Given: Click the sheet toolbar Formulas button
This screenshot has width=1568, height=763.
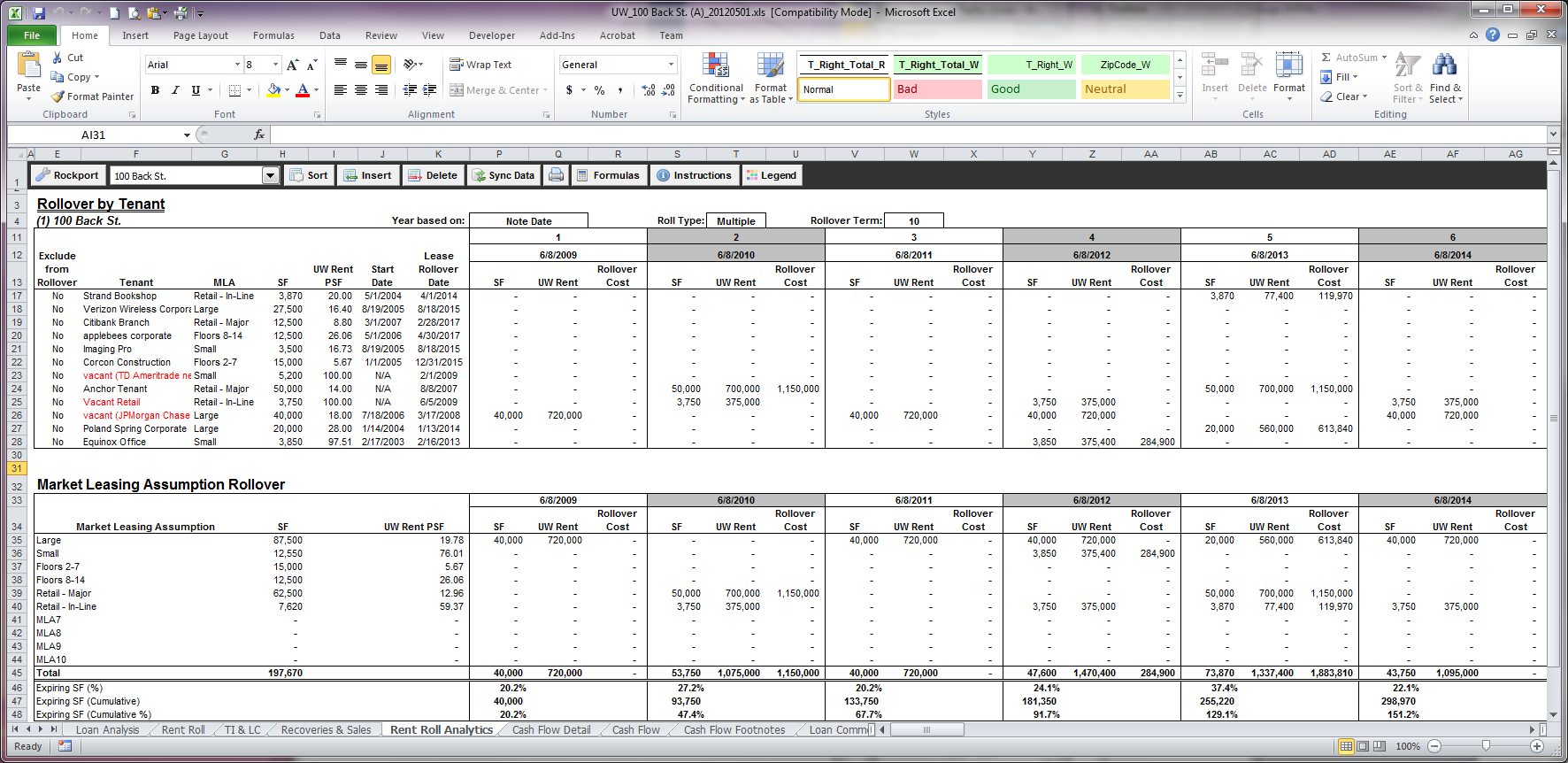Looking at the screenshot, I should click(x=608, y=175).
